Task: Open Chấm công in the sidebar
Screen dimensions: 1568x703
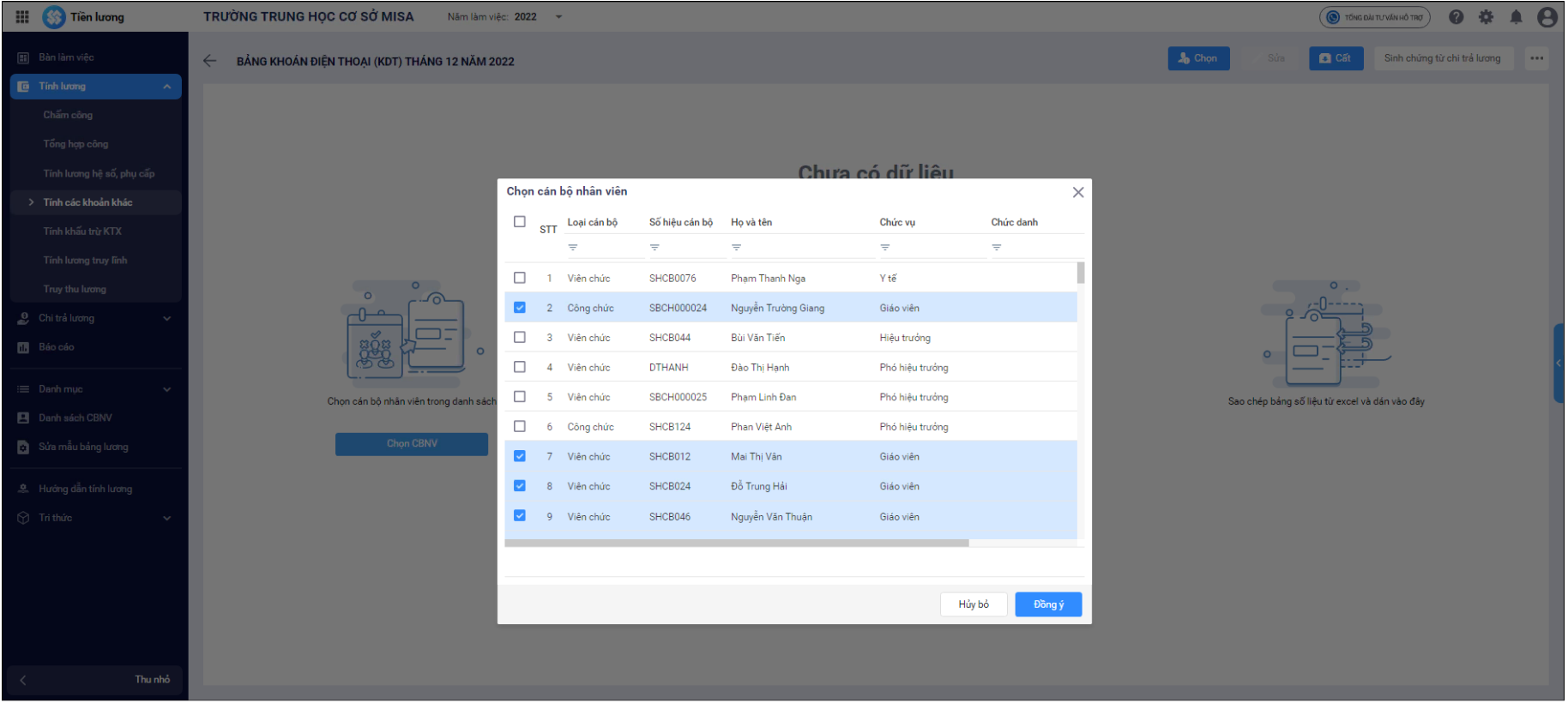Action: (68, 115)
